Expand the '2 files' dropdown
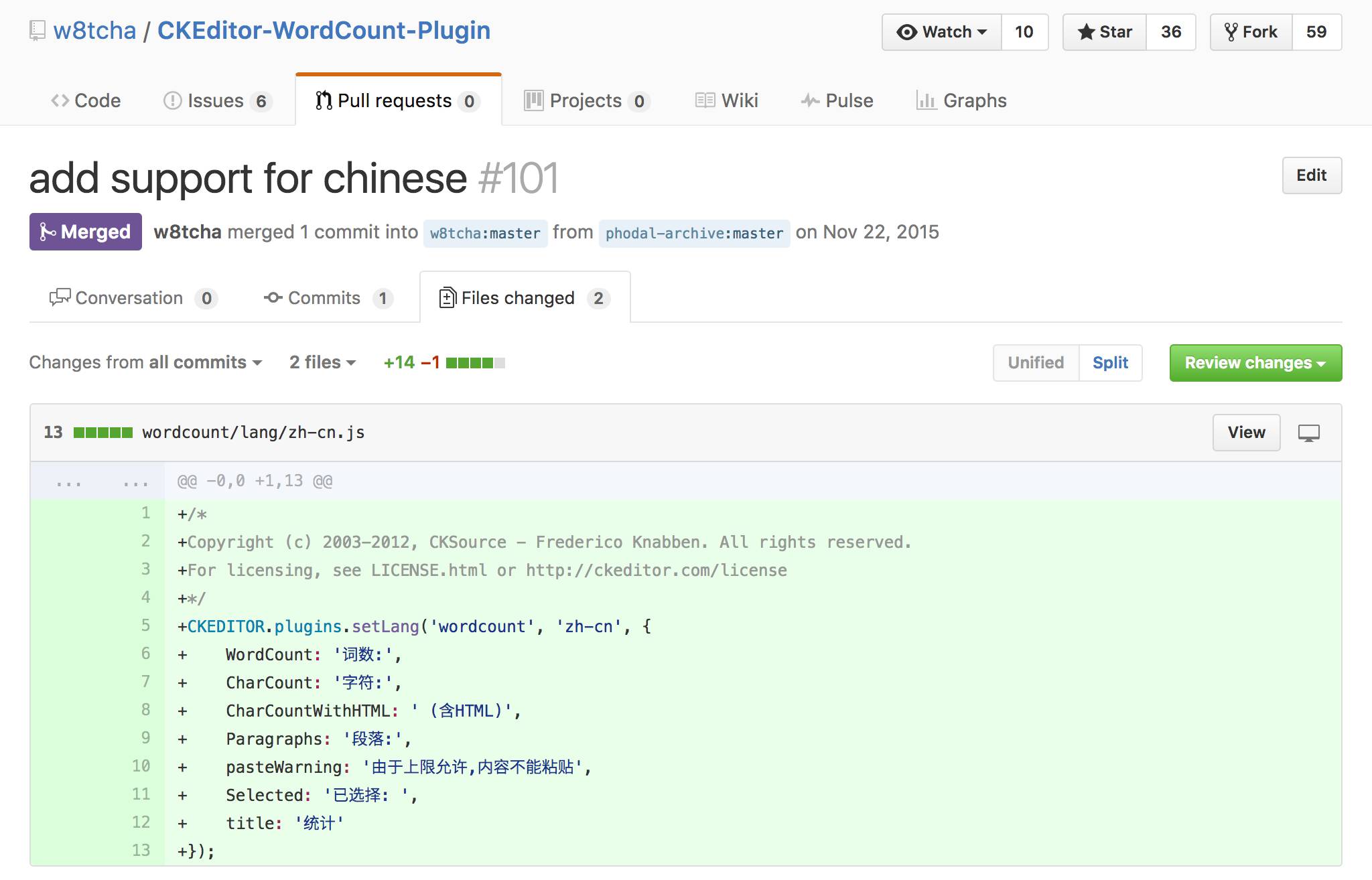 (x=322, y=362)
